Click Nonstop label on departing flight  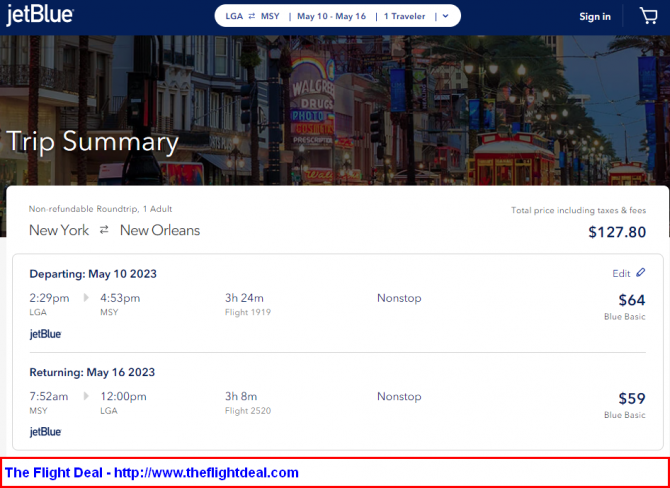point(399,298)
